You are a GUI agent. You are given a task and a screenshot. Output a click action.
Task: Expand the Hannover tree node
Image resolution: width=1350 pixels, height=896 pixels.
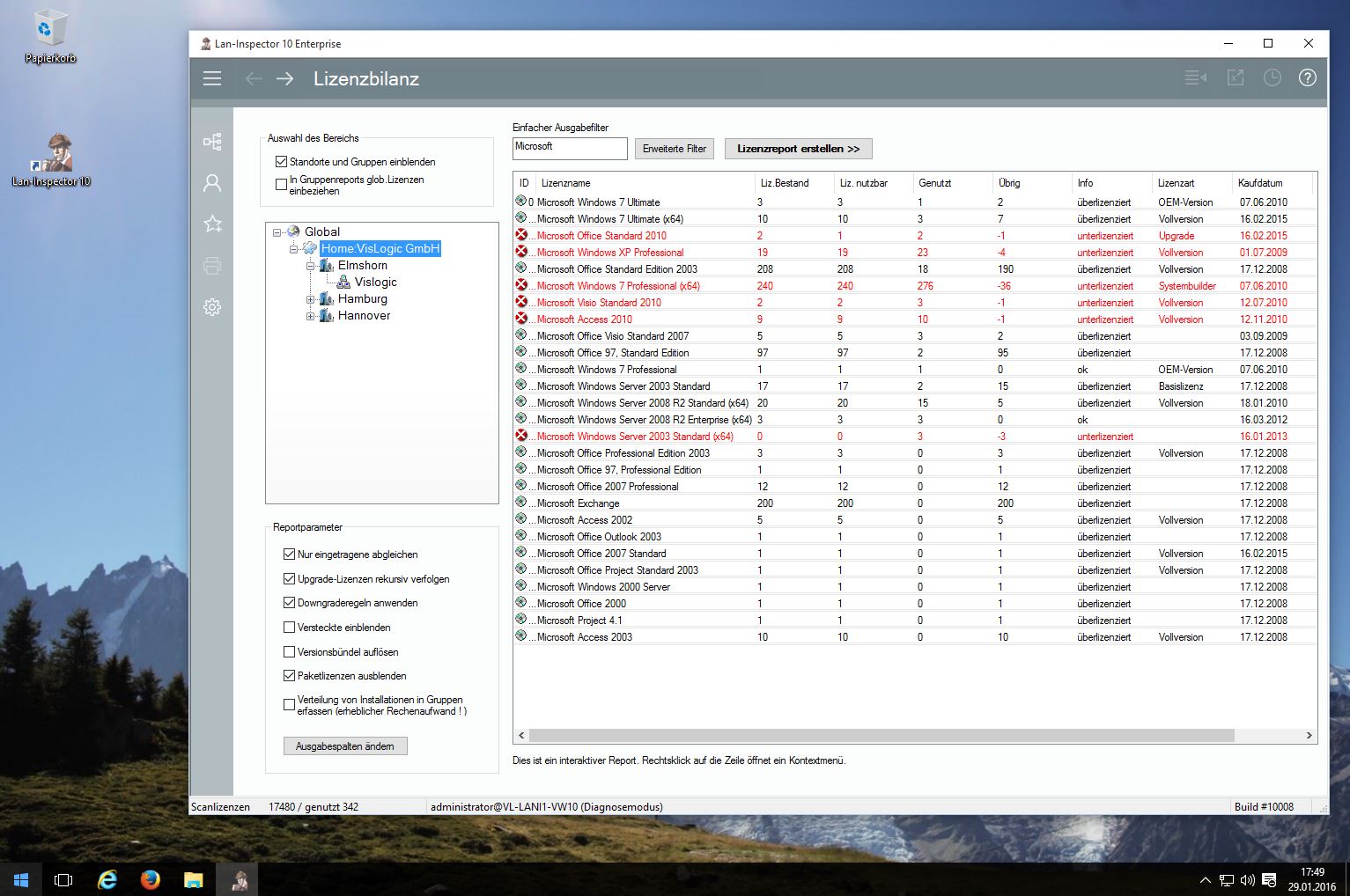coord(311,316)
